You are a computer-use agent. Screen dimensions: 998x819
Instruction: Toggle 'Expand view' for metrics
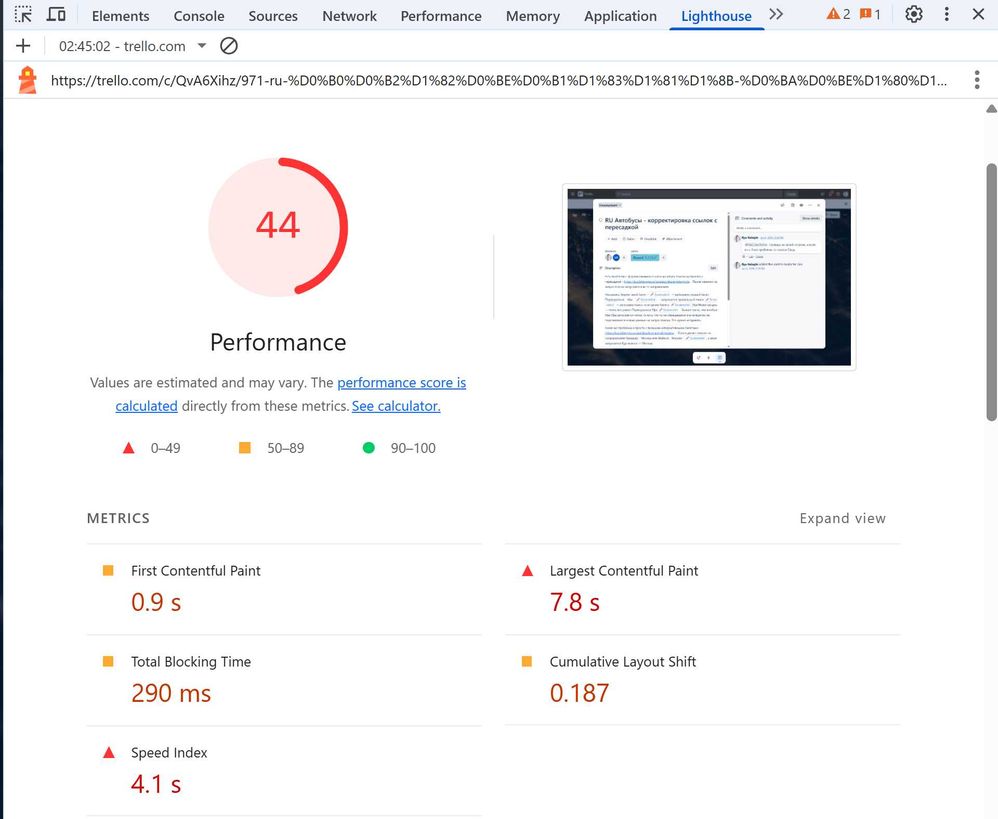tap(843, 518)
